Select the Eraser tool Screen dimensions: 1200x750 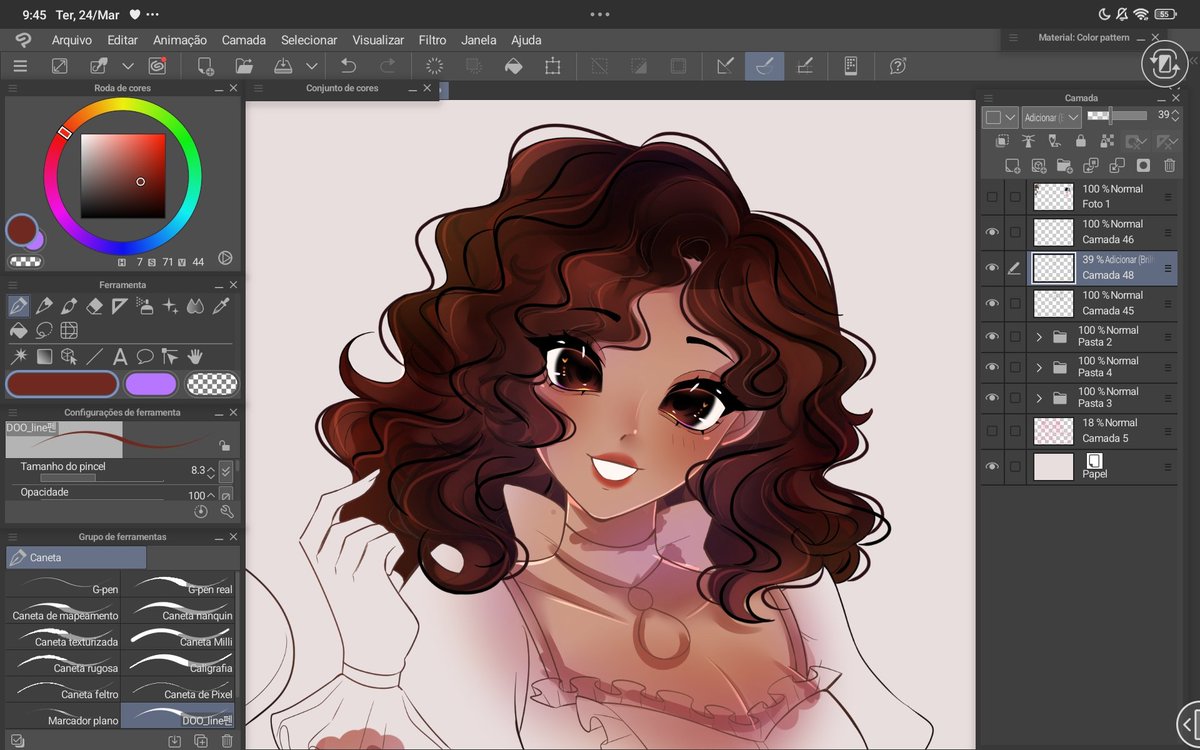(x=93, y=305)
